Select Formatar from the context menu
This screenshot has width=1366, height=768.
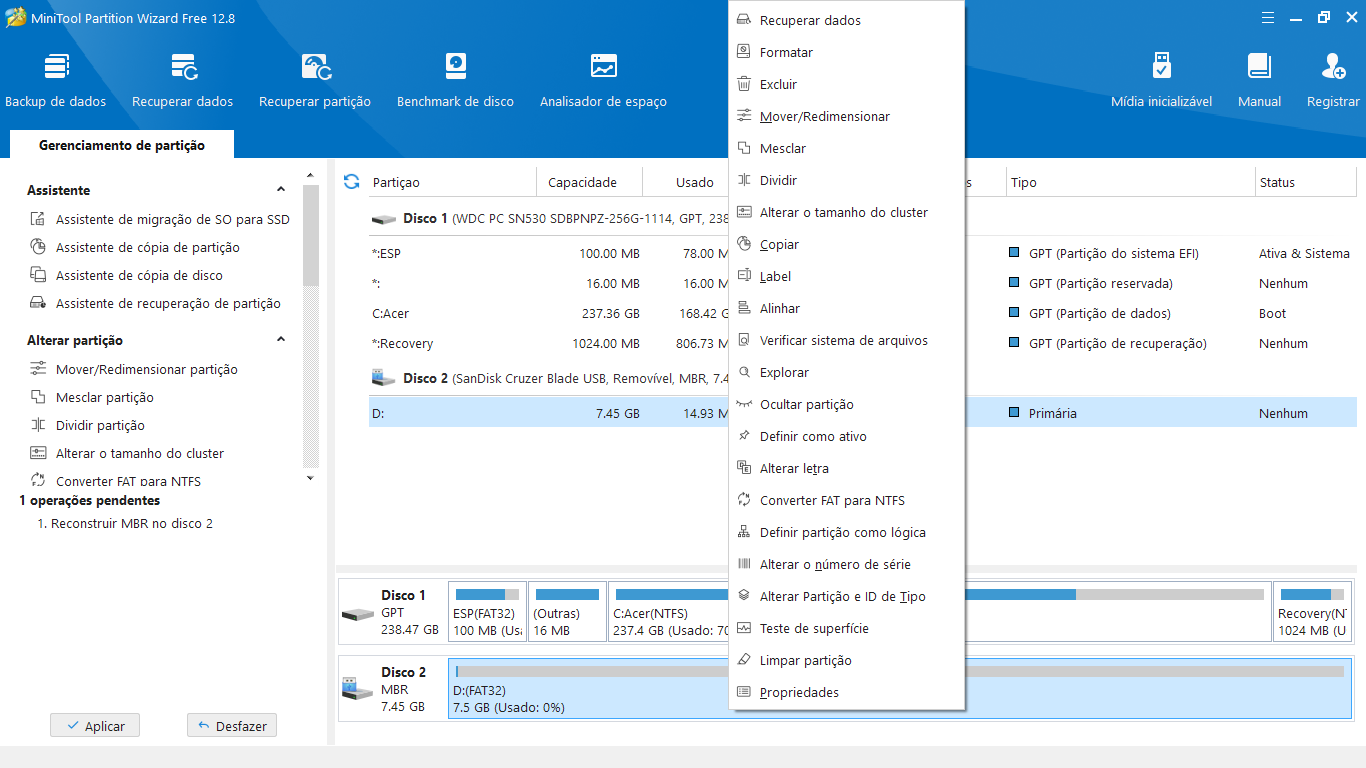tap(786, 53)
